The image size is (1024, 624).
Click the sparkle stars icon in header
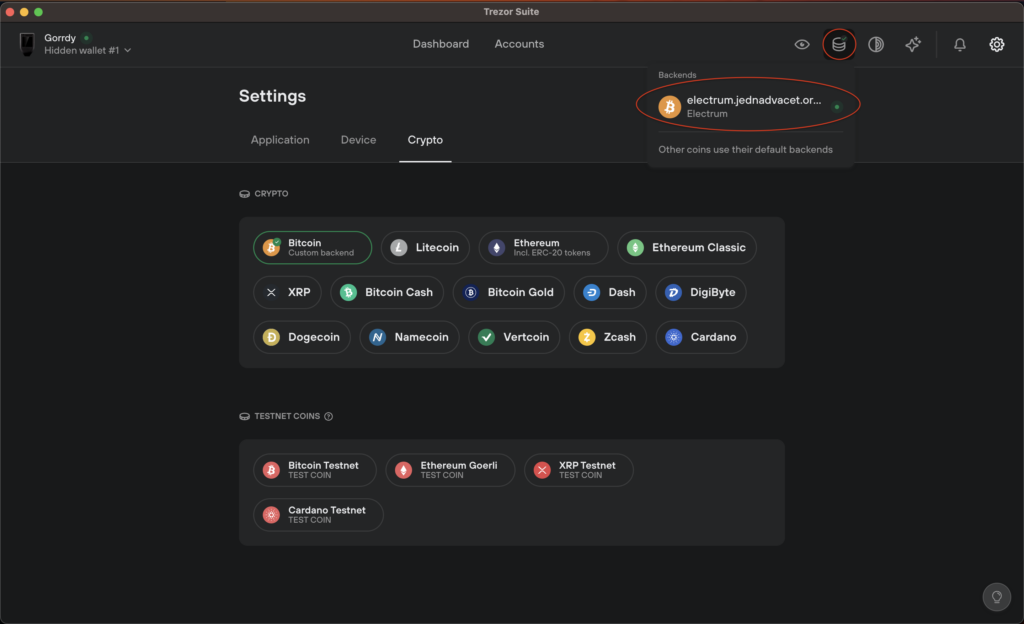click(x=913, y=44)
